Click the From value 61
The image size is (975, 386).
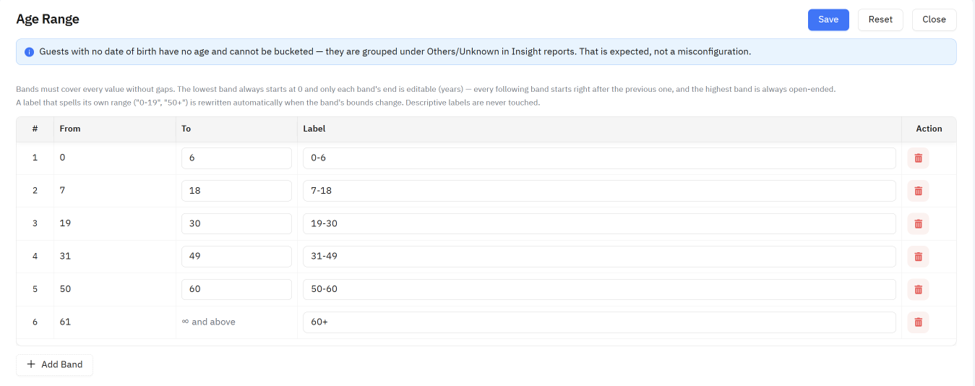coord(64,322)
